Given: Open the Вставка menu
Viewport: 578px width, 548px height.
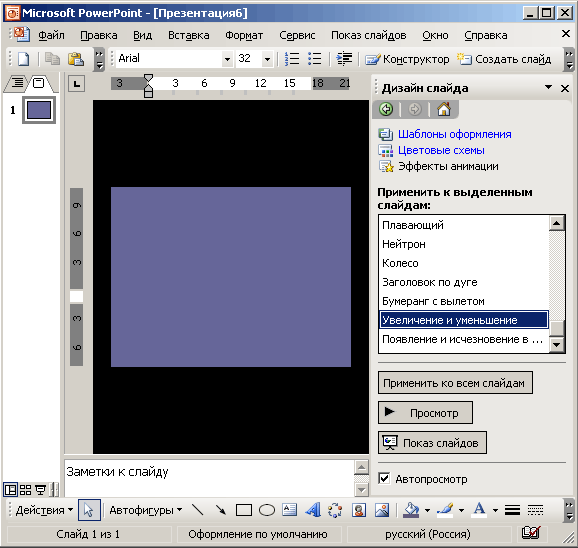Looking at the screenshot, I should pyautogui.click(x=189, y=35).
